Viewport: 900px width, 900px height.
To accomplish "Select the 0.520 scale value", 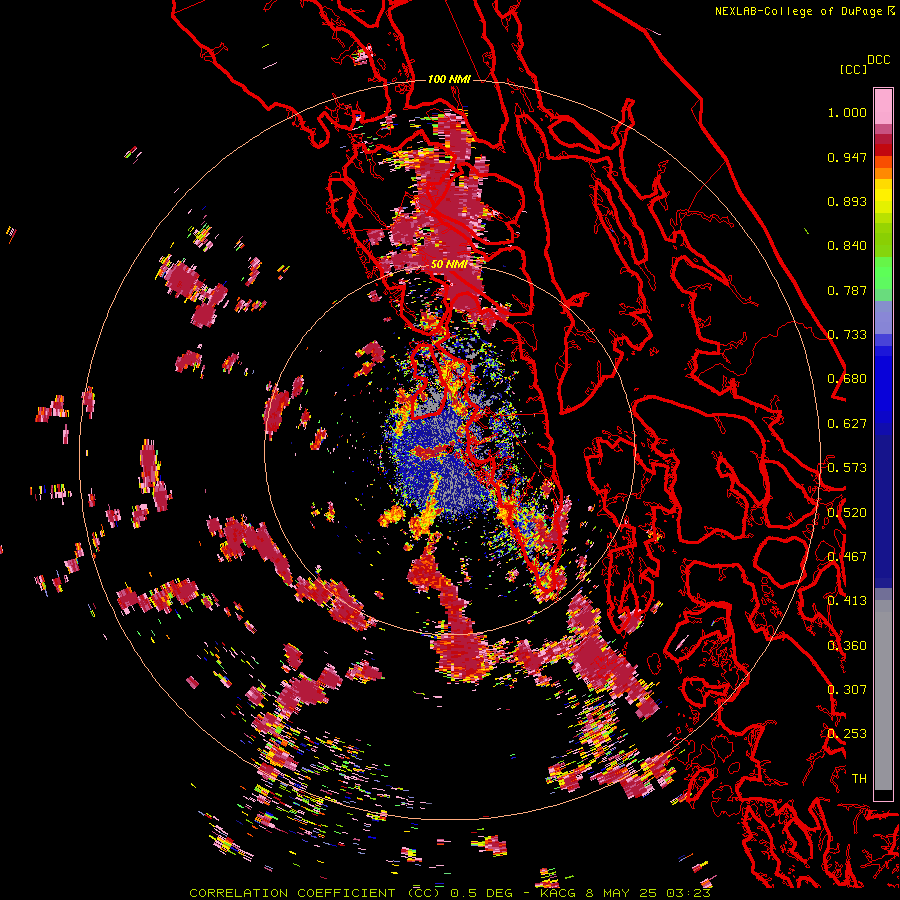I will [x=847, y=513].
